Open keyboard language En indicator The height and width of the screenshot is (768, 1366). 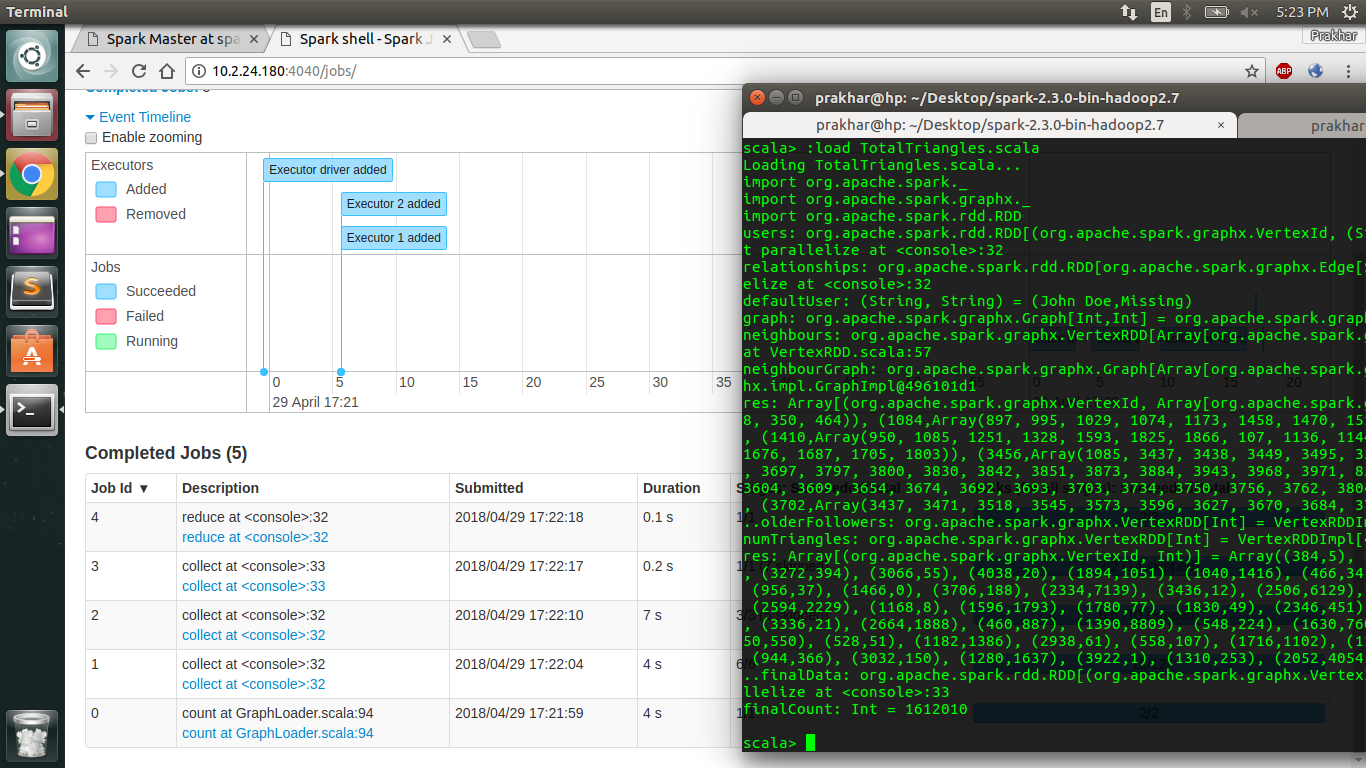[x=1161, y=12]
